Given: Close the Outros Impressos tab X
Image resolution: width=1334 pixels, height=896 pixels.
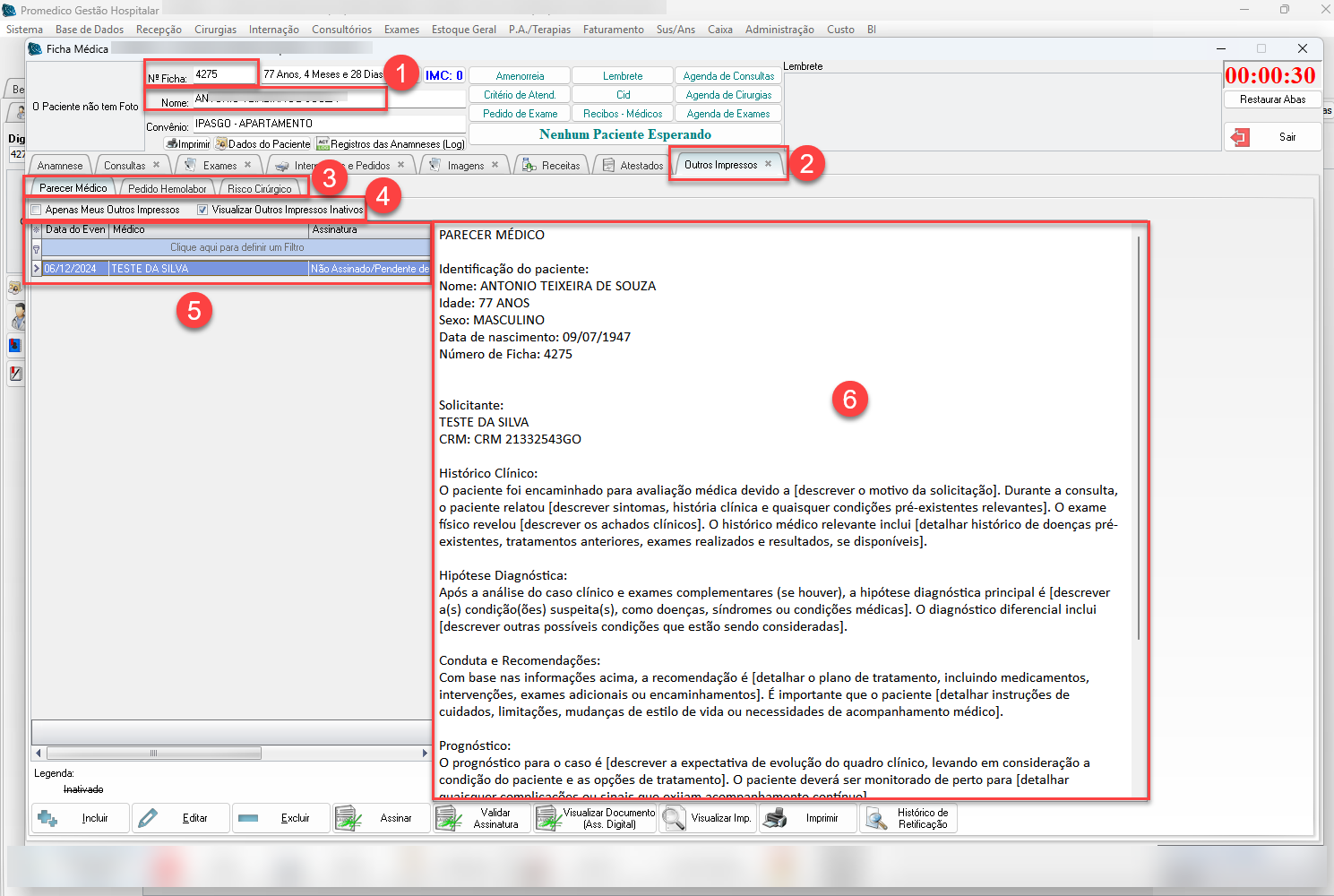Looking at the screenshot, I should pyautogui.click(x=768, y=164).
